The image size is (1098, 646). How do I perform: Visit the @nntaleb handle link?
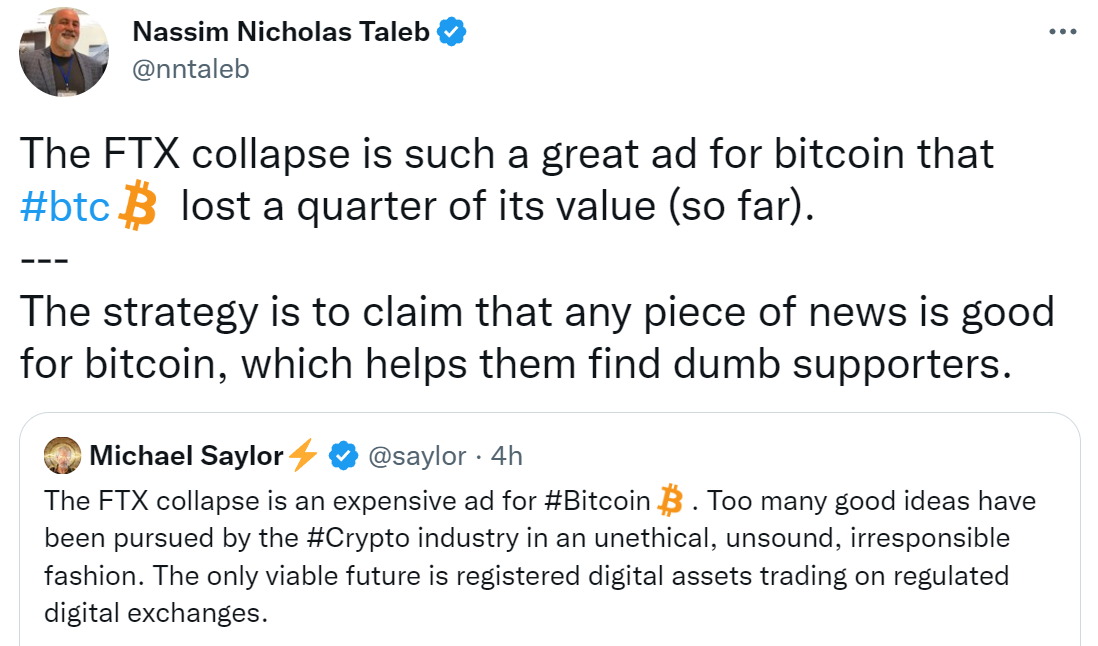coord(190,68)
